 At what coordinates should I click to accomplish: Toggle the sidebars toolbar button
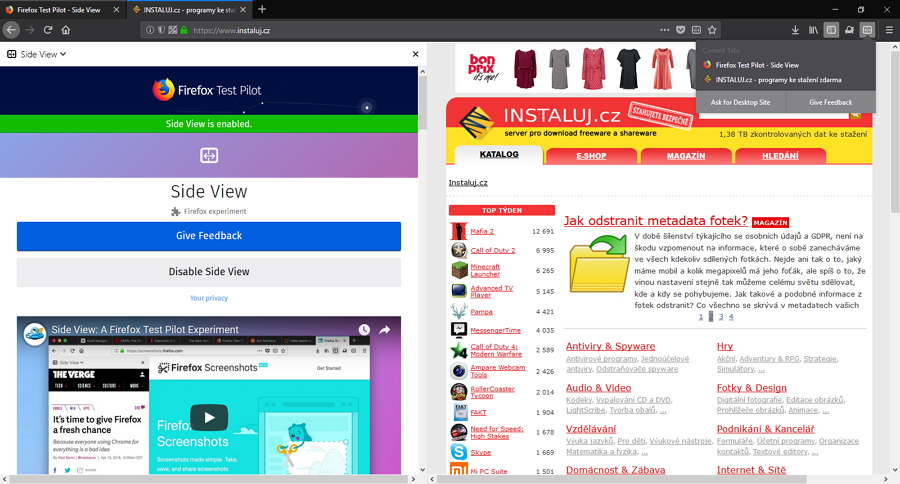tap(831, 30)
